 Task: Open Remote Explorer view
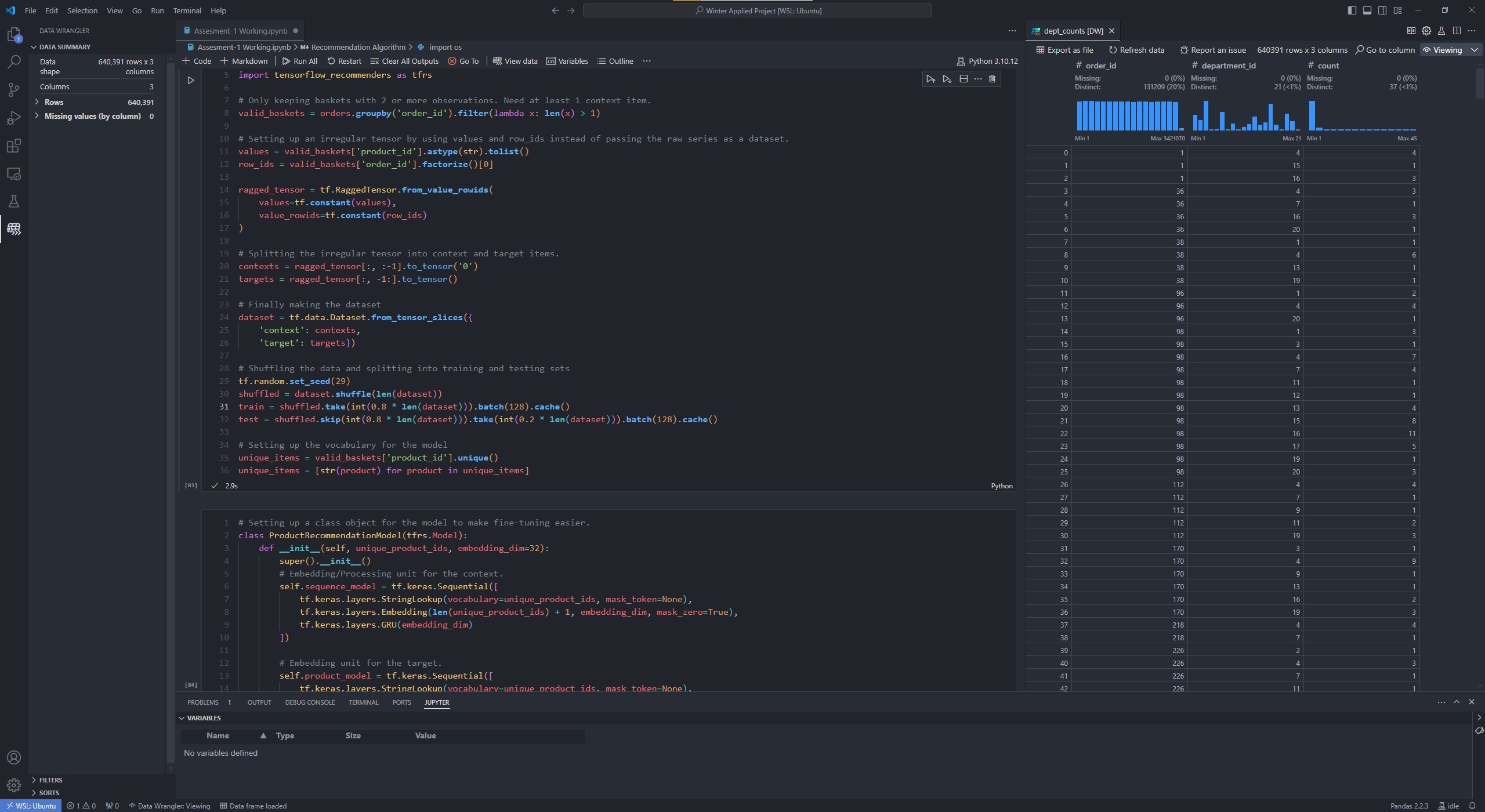coord(14,174)
